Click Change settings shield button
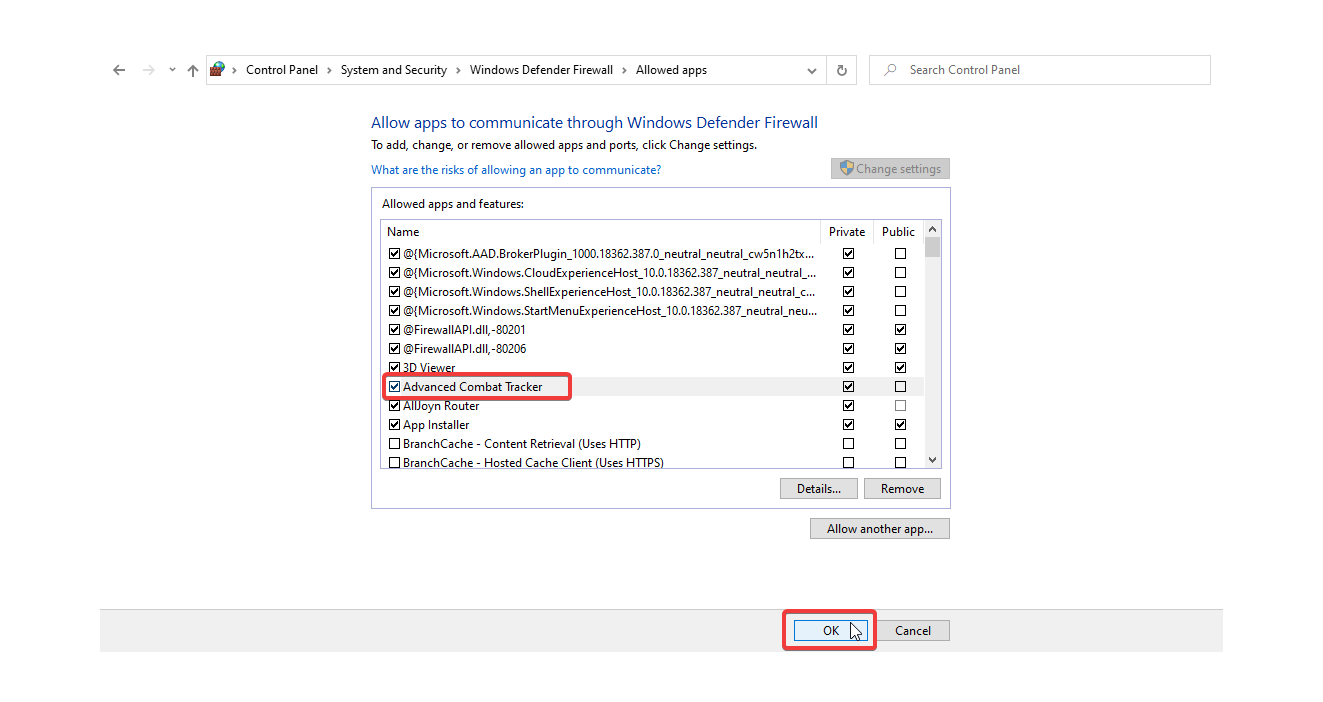The width and height of the screenshot is (1323, 702). pyautogui.click(x=890, y=169)
